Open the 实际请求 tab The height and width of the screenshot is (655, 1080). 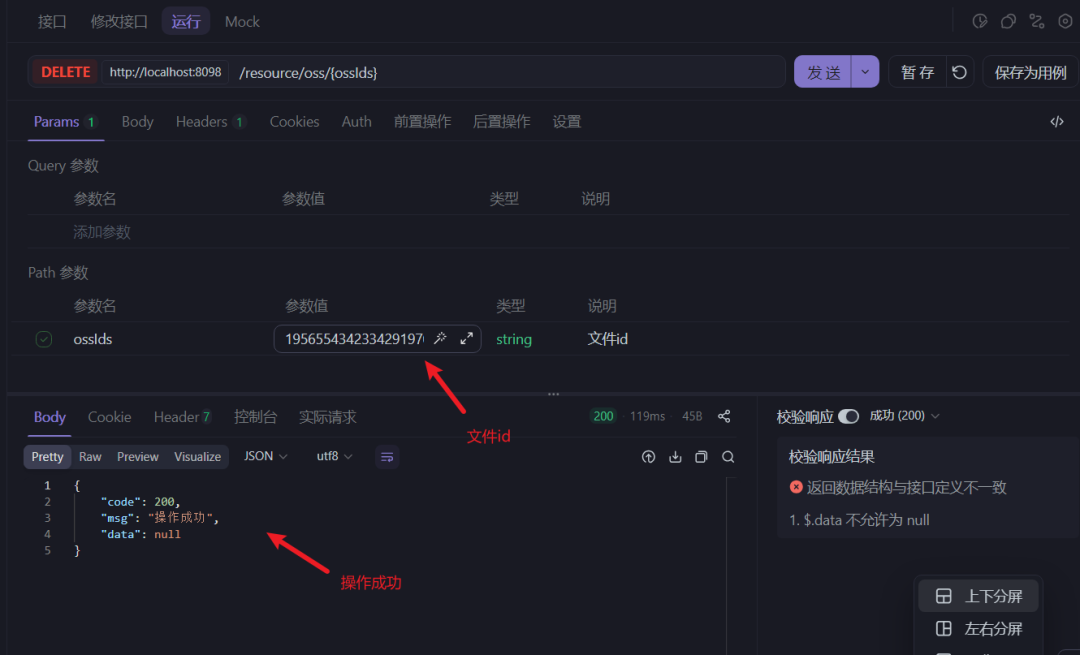[x=327, y=417]
